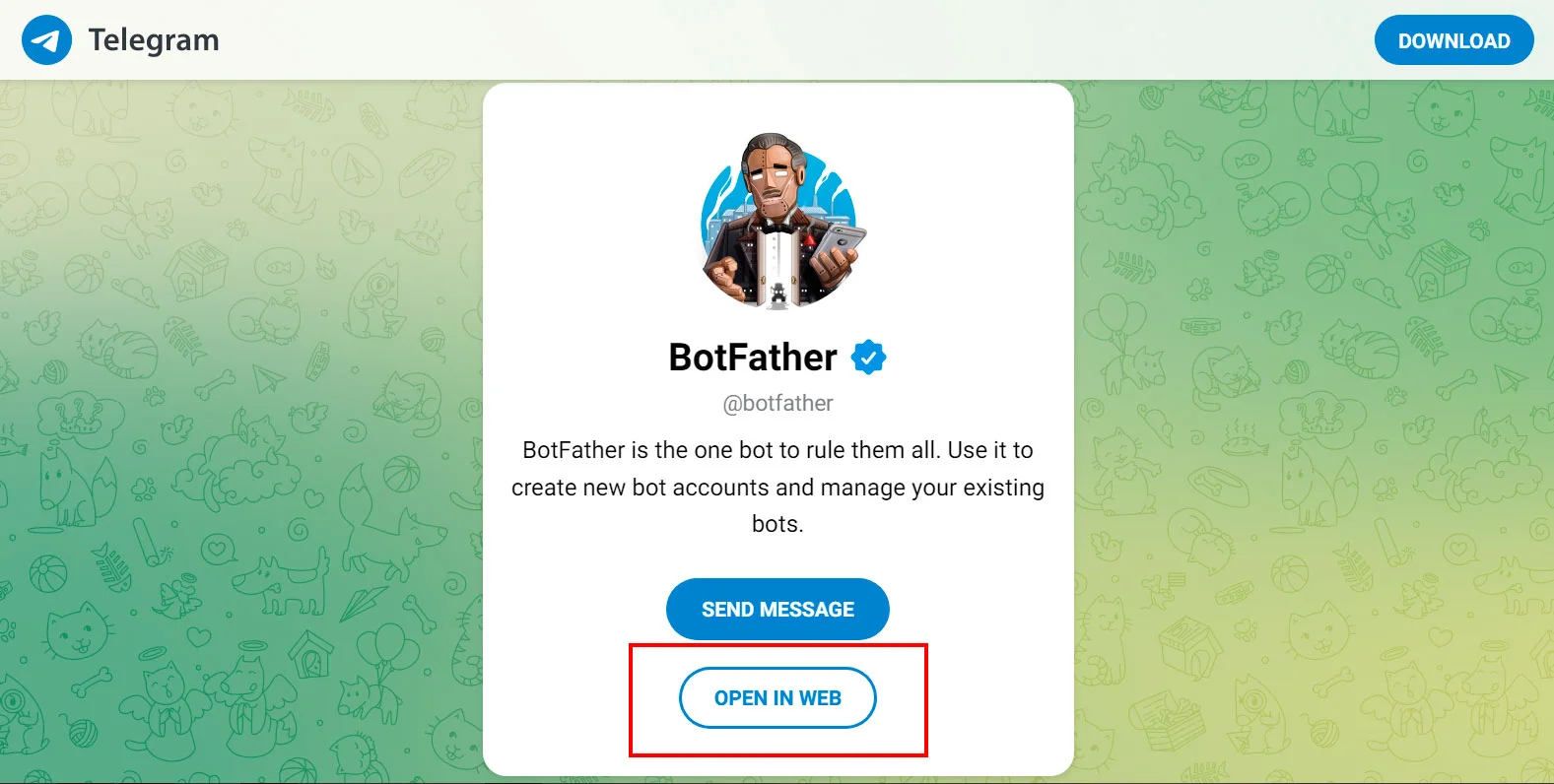Click the OPEN IN WEB button
Image resolution: width=1554 pixels, height=784 pixels.
click(777, 698)
